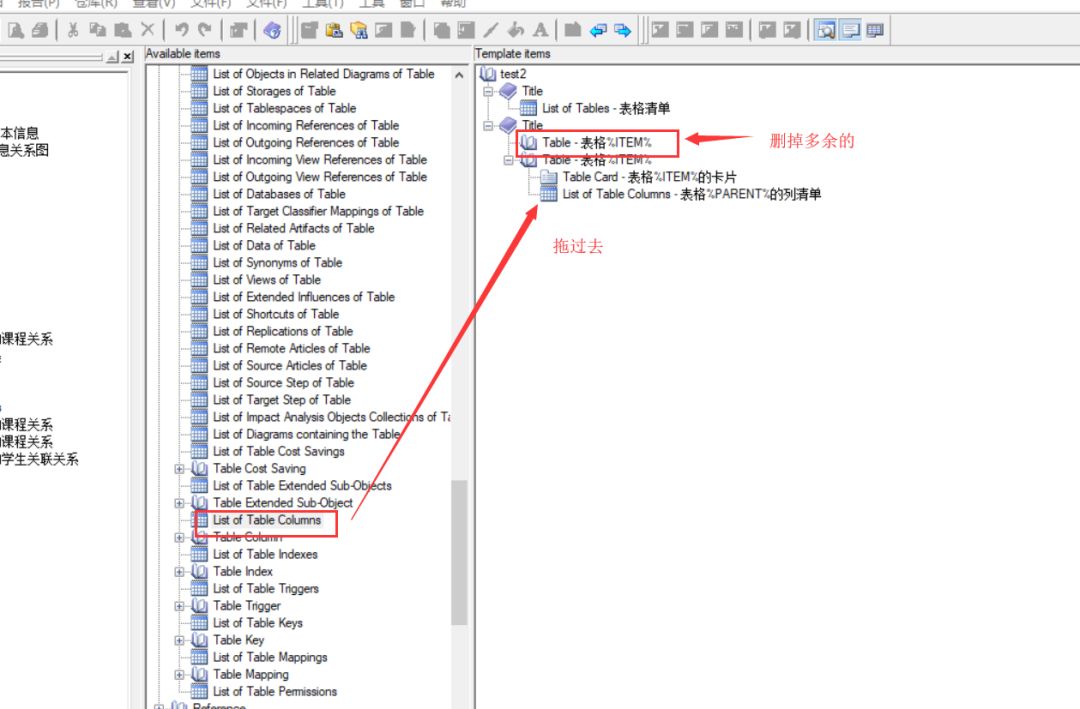This screenshot has width=1080, height=709.
Task: Select 'List of Table Columns' in Available items
Action: point(267,520)
